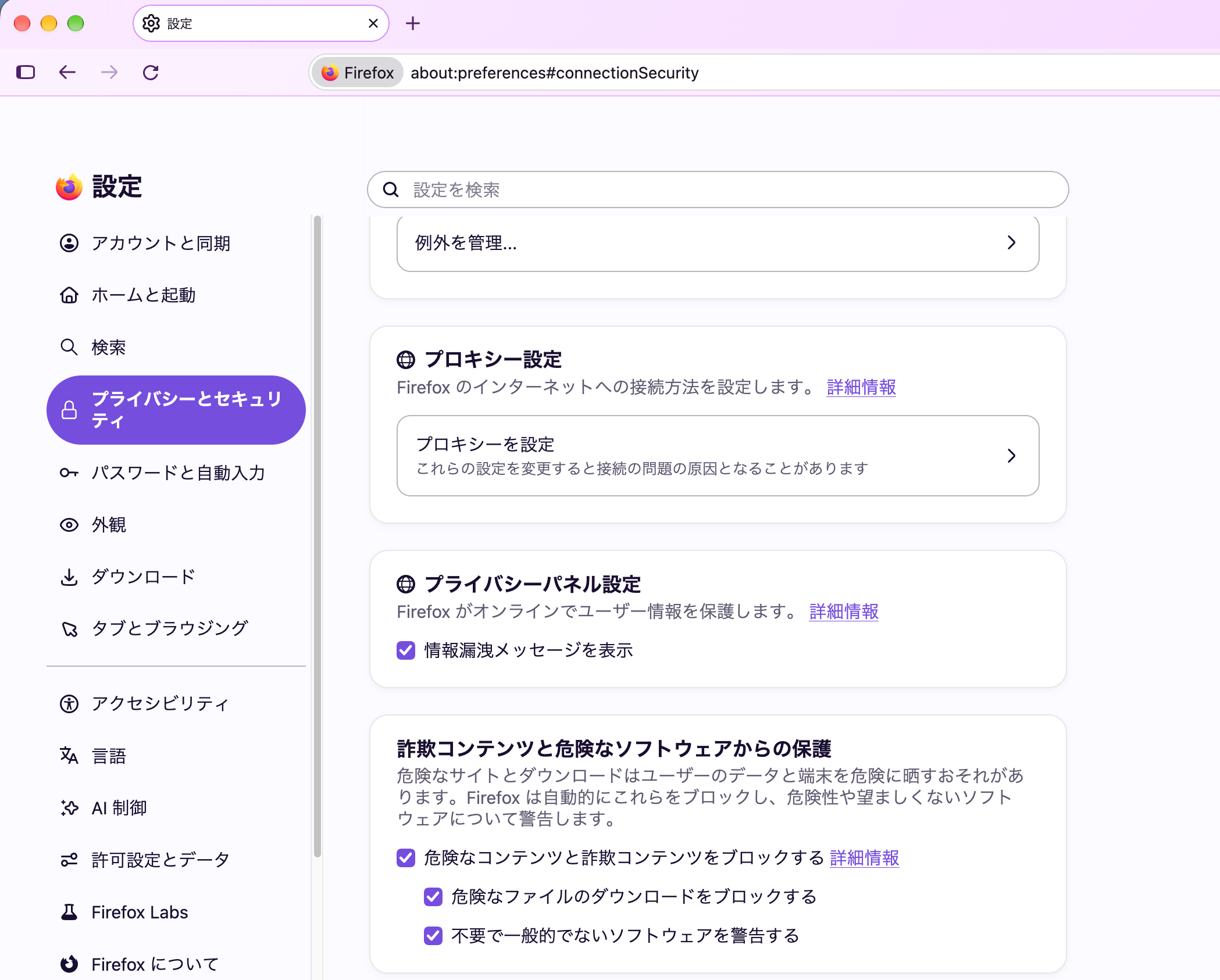Open 詳細情報 link under プロキシー設定
Screen dimensions: 1220x980
pyautogui.click(x=861, y=387)
